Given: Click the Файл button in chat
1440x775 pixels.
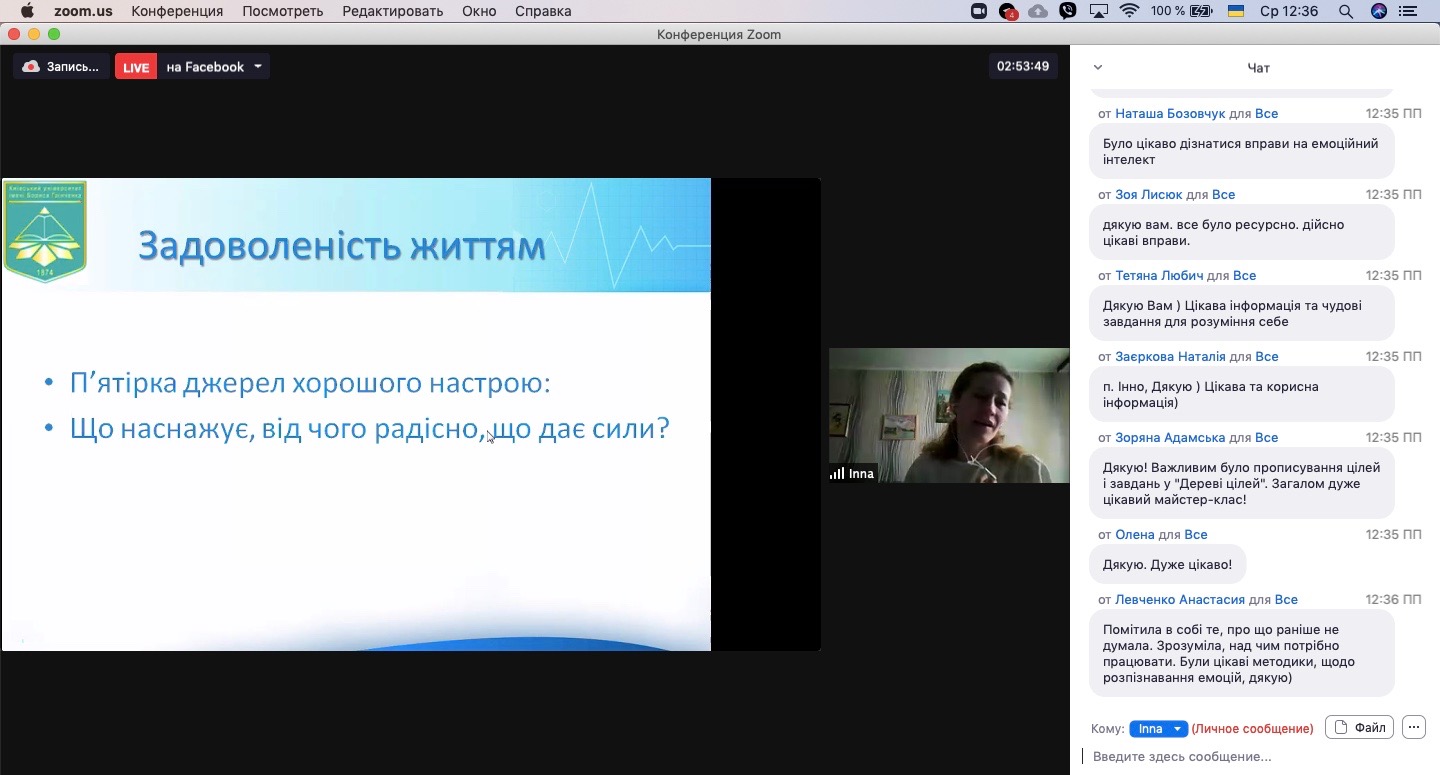Looking at the screenshot, I should pos(1359,728).
